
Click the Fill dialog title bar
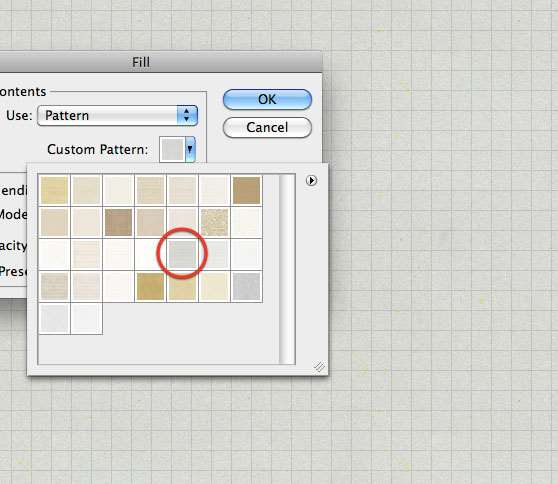click(161, 62)
